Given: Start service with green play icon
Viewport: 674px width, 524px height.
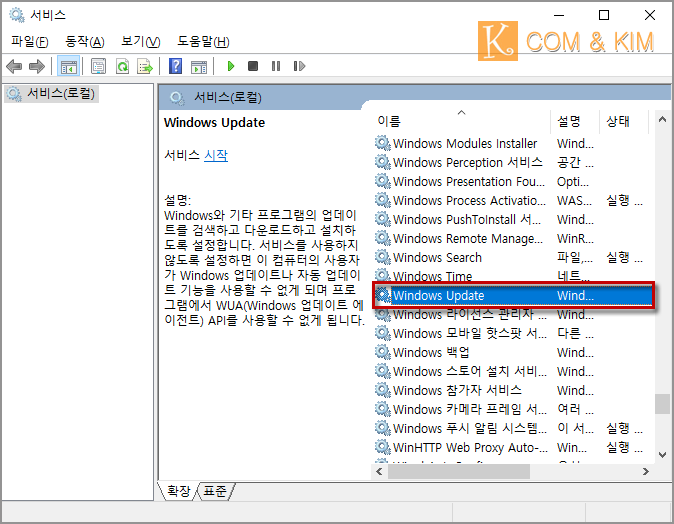Looking at the screenshot, I should tap(231, 66).
